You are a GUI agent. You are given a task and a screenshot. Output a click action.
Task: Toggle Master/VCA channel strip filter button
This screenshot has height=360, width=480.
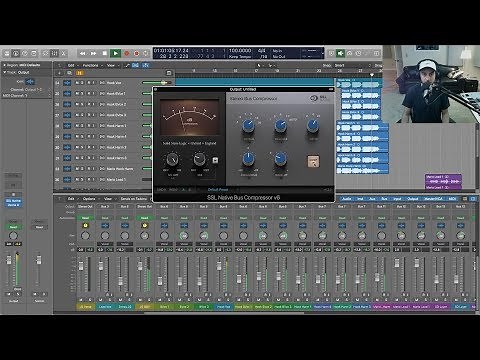tap(433, 199)
